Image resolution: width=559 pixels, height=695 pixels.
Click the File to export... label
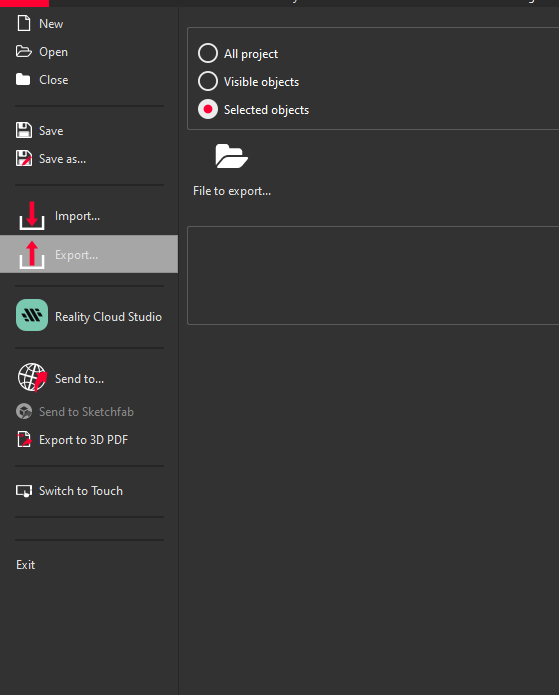pyautogui.click(x=232, y=191)
